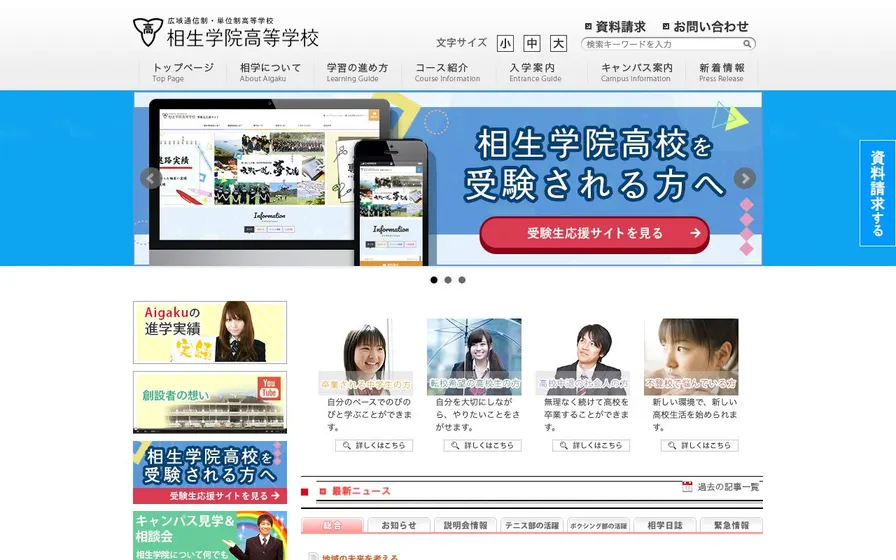Open 入学案内 menu item

[535, 73]
